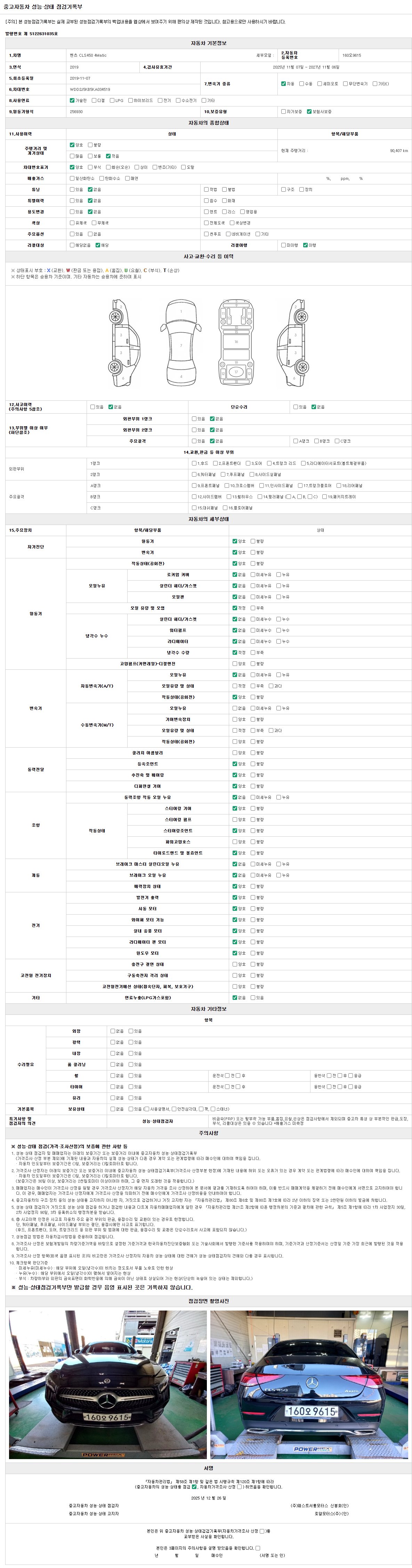Toggle the 보험사보증 warranty type checkbox
Screen dimensions: 412x1568
coord(309,111)
